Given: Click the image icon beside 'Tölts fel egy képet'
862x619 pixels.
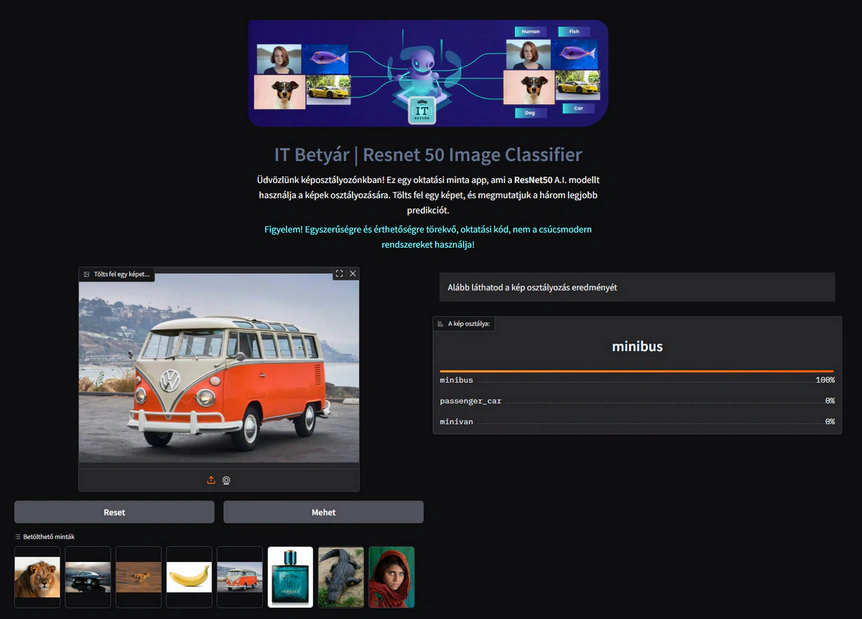Looking at the screenshot, I should (x=87, y=274).
